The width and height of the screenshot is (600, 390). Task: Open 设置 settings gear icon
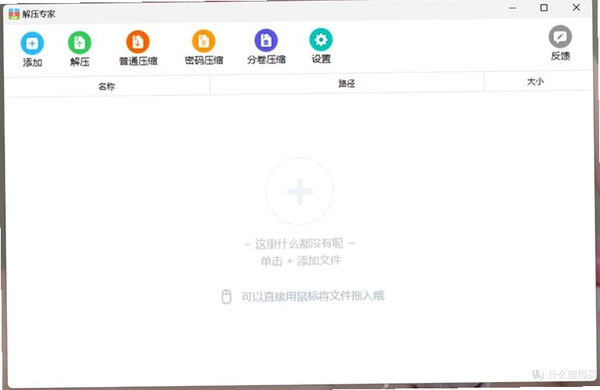321,39
